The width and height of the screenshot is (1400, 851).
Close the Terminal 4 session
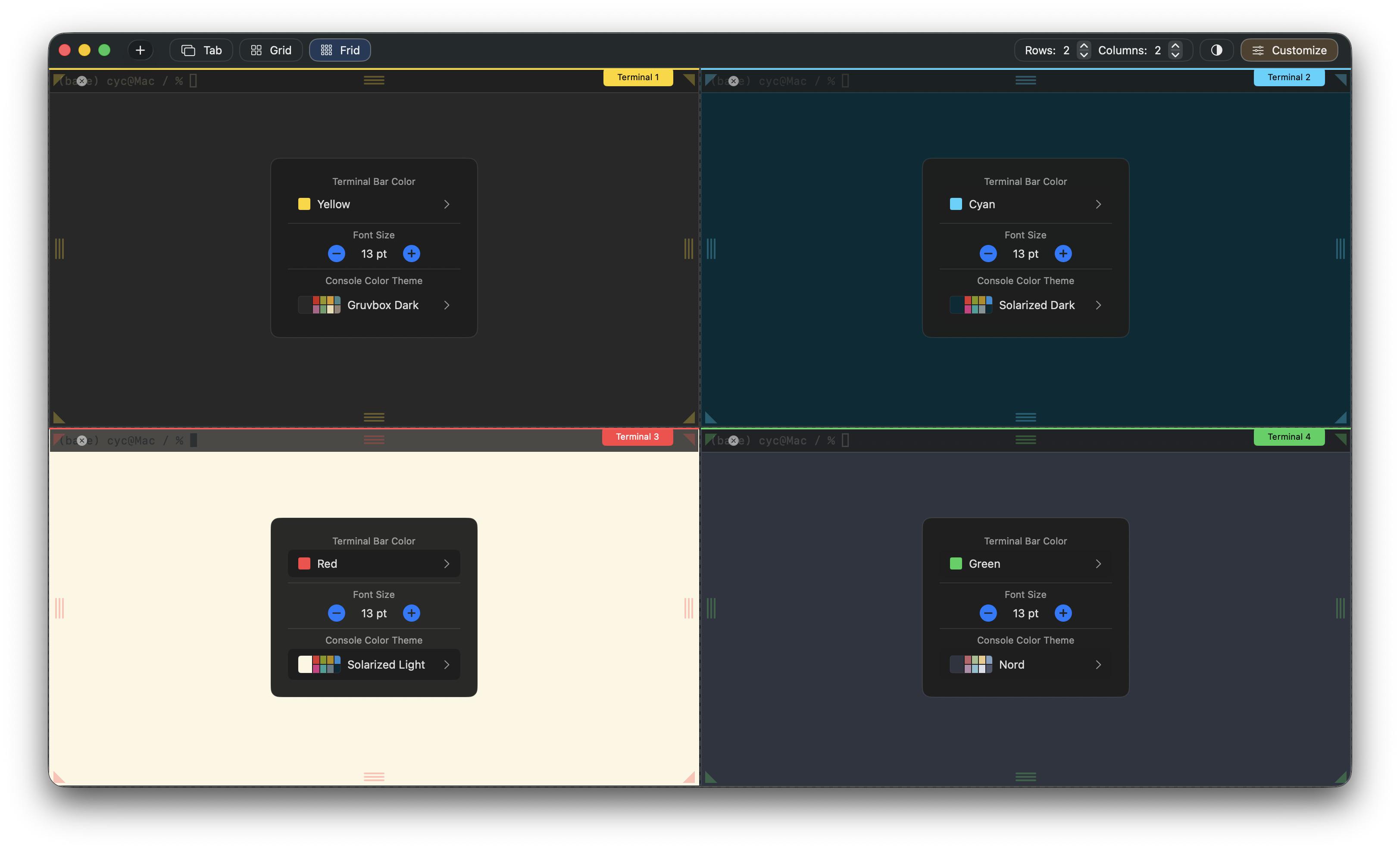click(x=733, y=440)
